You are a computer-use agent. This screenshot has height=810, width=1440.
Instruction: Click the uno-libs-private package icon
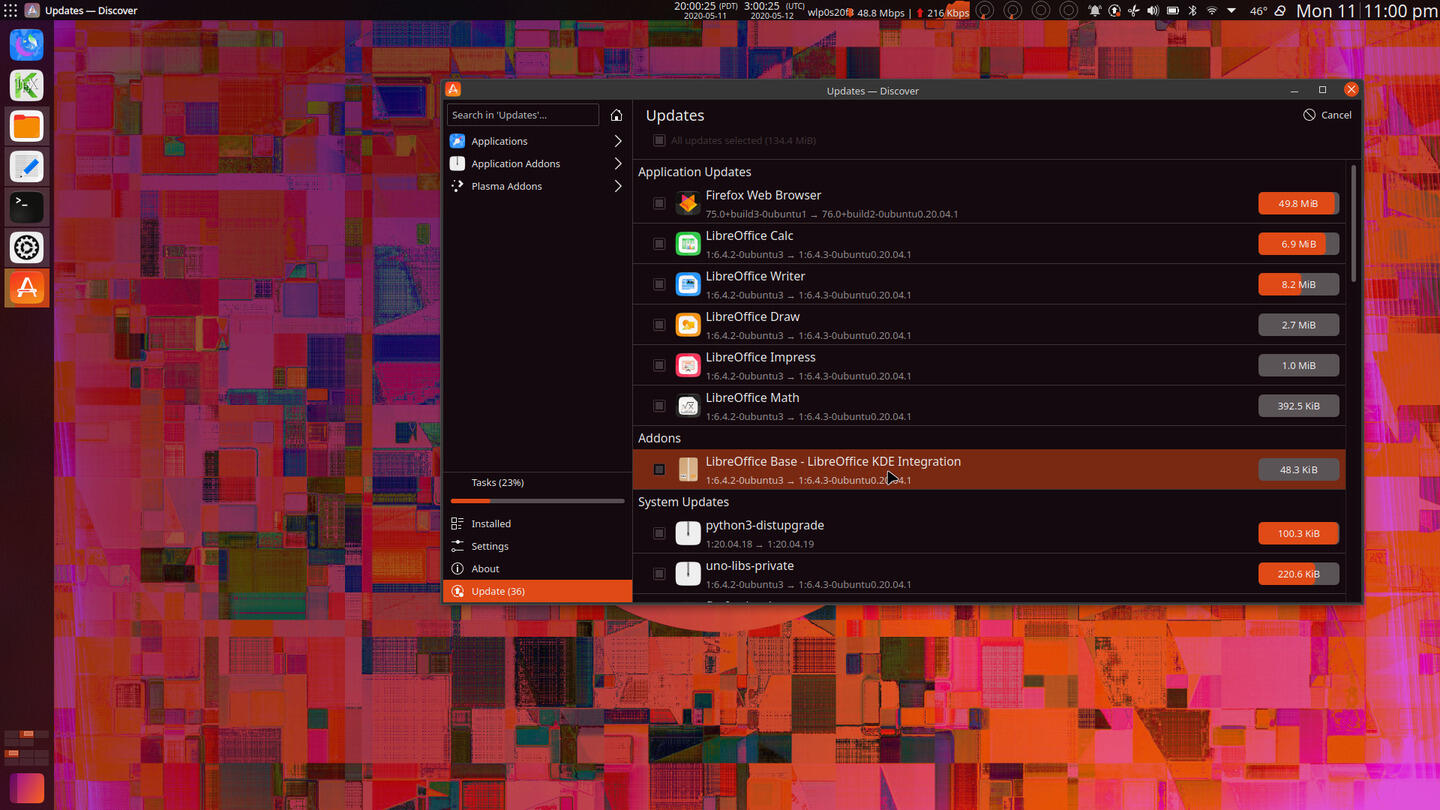pyautogui.click(x=688, y=574)
